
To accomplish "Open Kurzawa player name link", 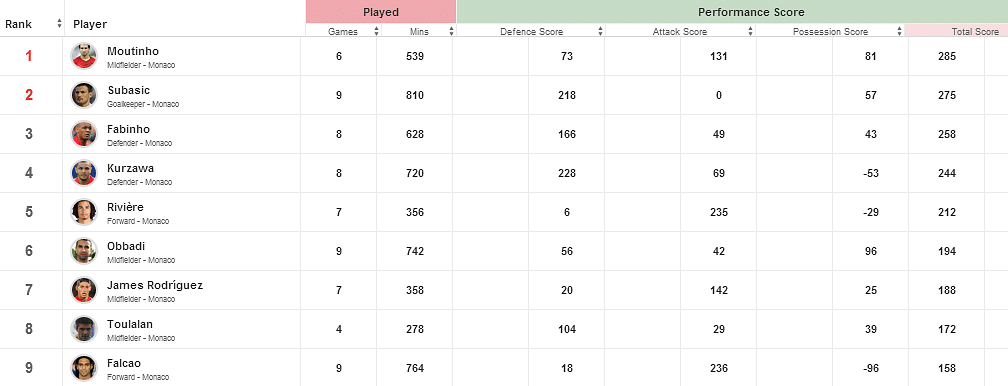I will click(130, 169).
